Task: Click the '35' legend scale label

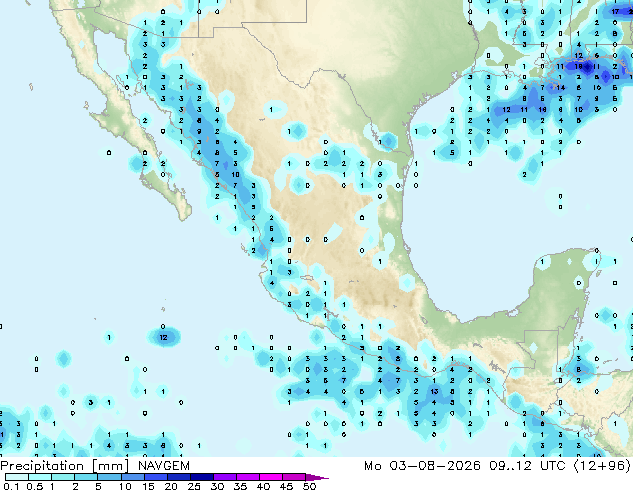Action: pyautogui.click(x=240, y=486)
